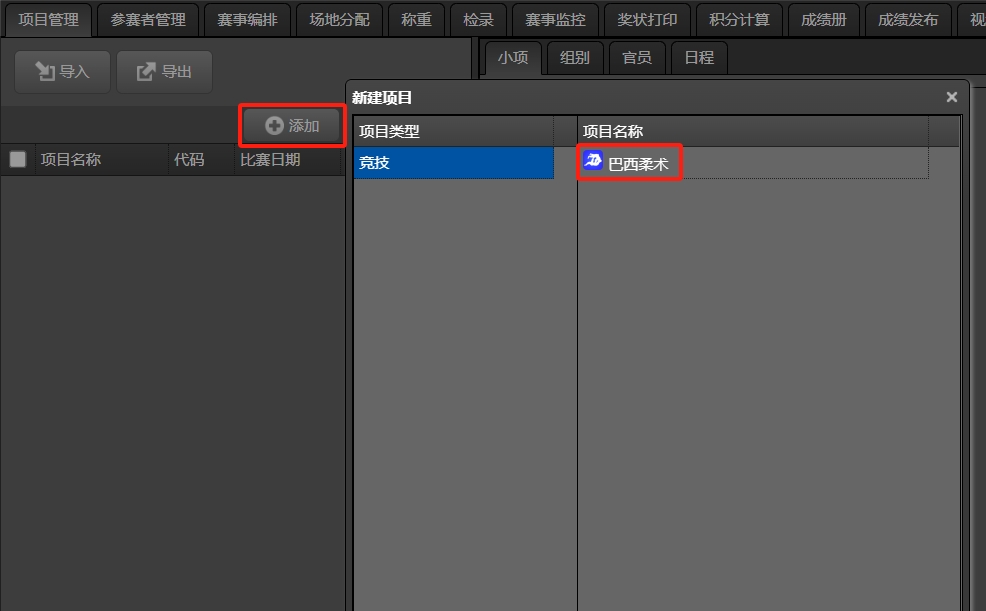Image resolution: width=986 pixels, height=611 pixels.
Task: Open the 成绩册 tab
Action: 824,20
